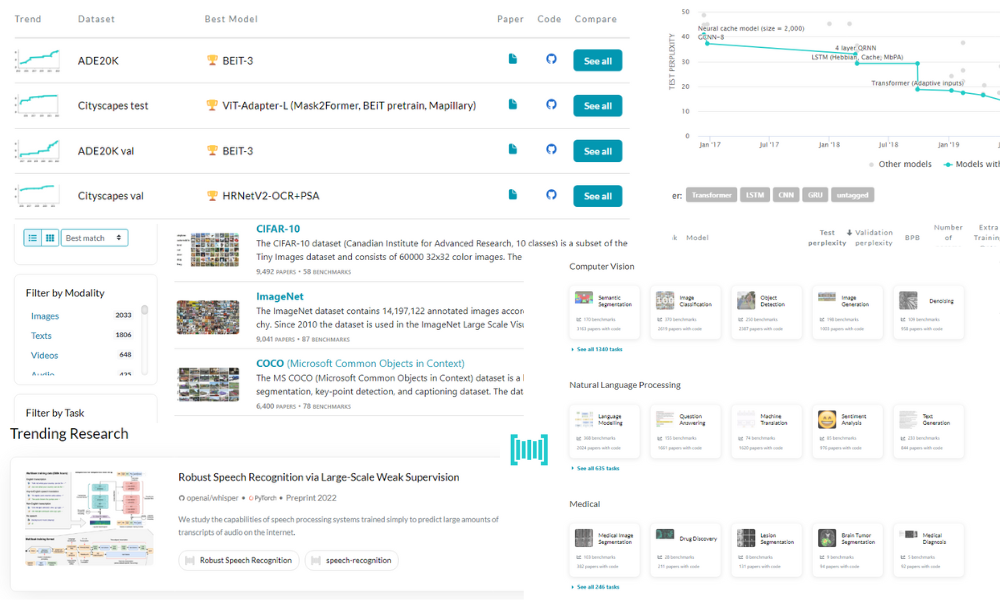Open the Medical Image Segmentation task card
The image size is (1000, 600).
tap(605, 550)
